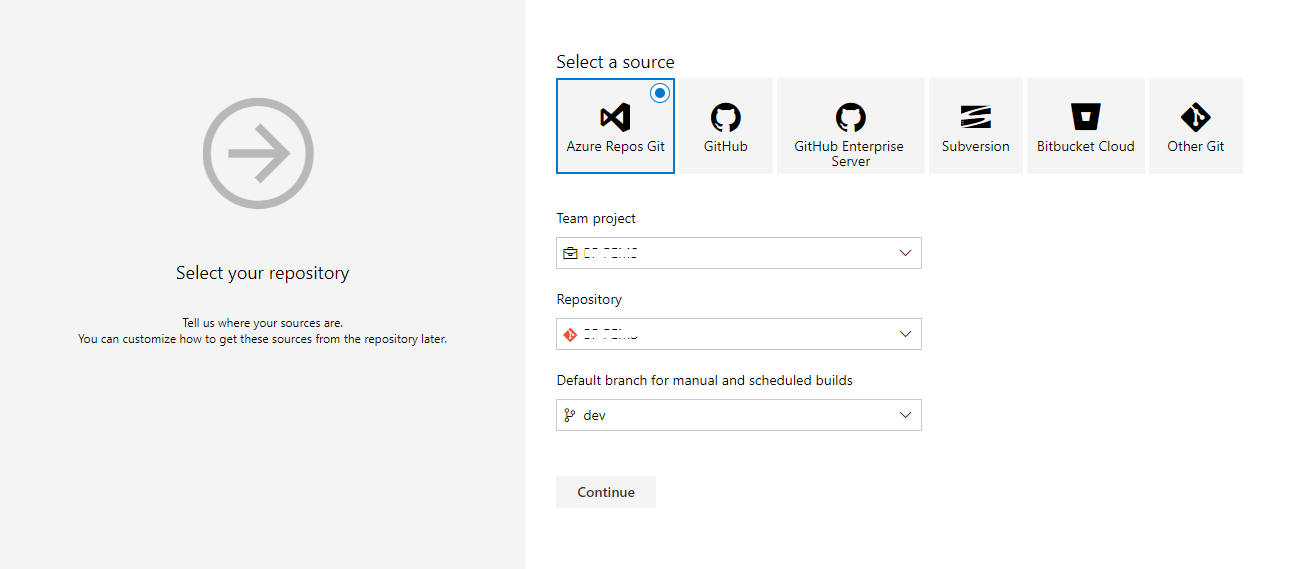Pick GitHub Enterprise Server source
This screenshot has width=1307, height=569.
tap(850, 126)
